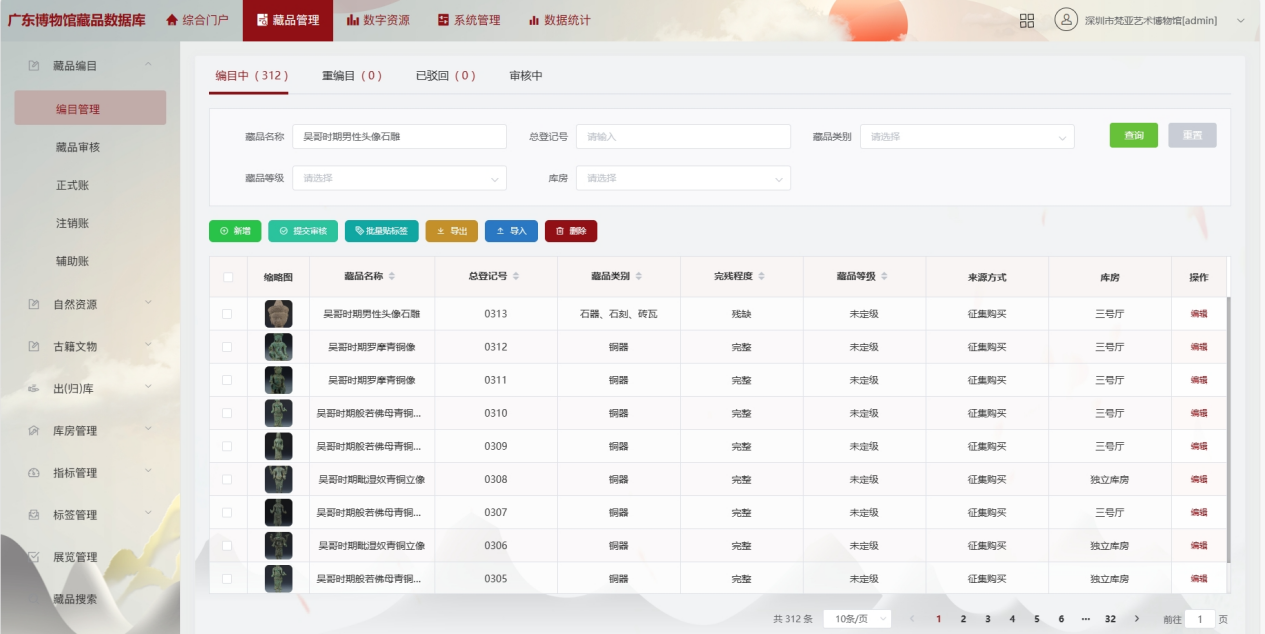Open the 10条/页 page size dropdown

point(857,619)
